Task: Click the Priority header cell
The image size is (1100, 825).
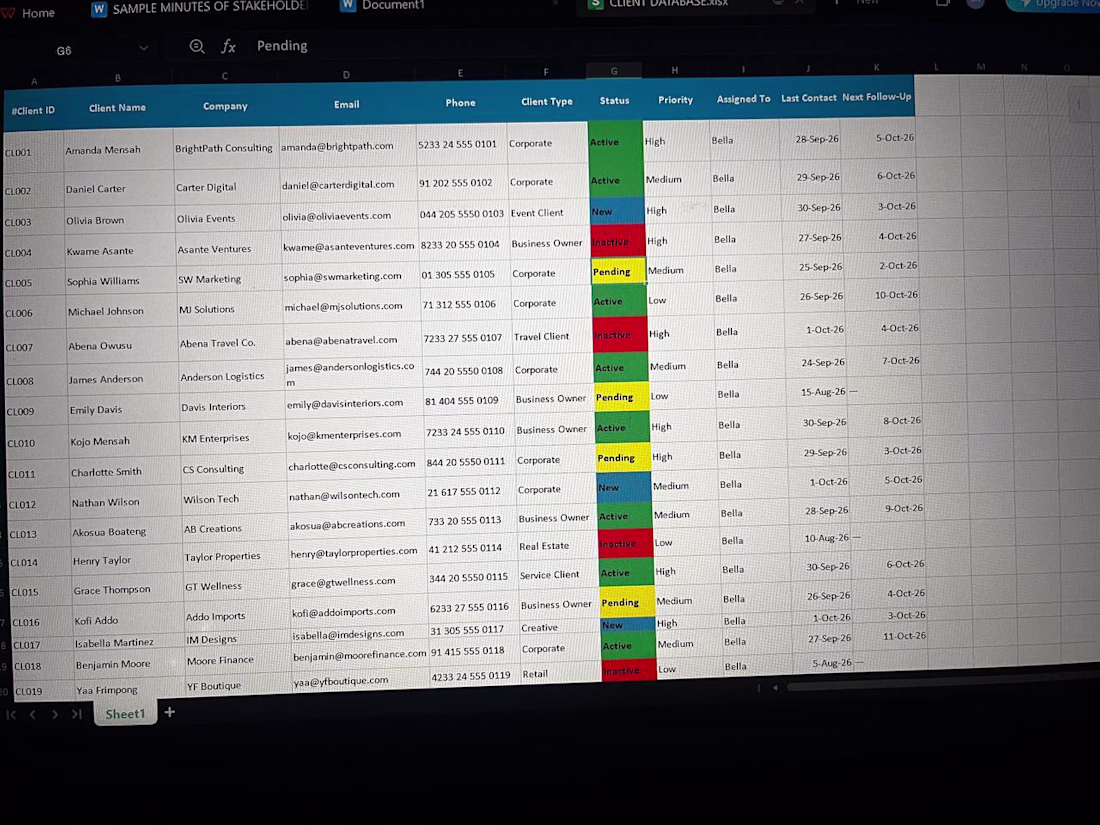Action: pyautogui.click(x=676, y=100)
